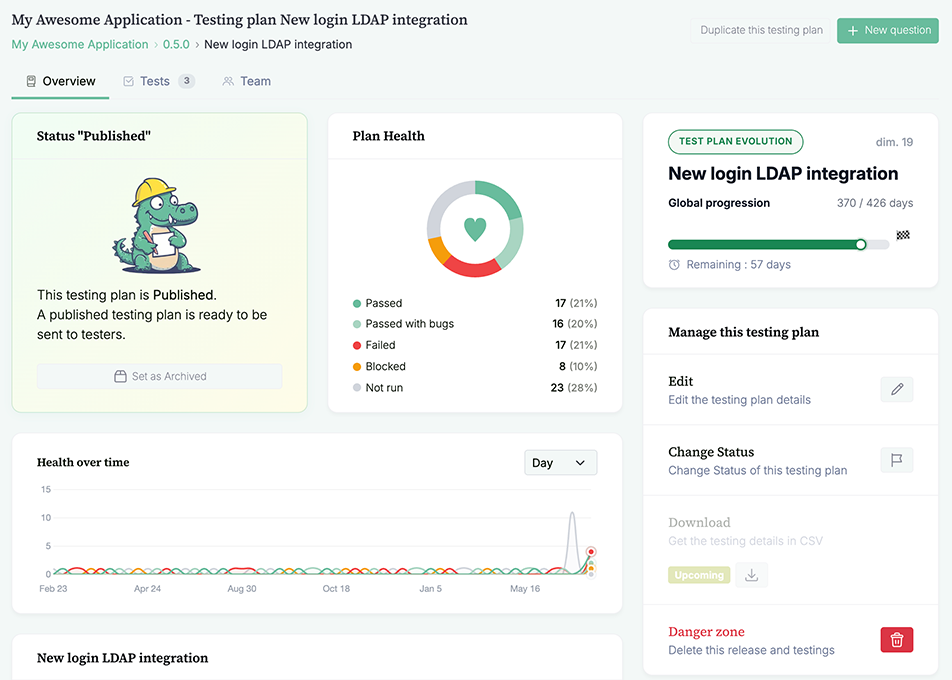952x680 pixels.
Task: Duplicate this testing plan
Action: pyautogui.click(x=761, y=30)
